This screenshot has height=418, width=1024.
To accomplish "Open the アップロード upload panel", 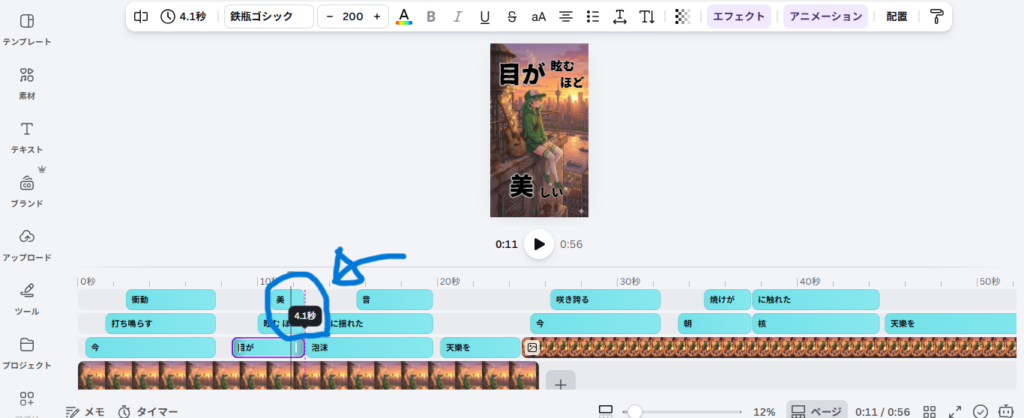I will [x=27, y=243].
